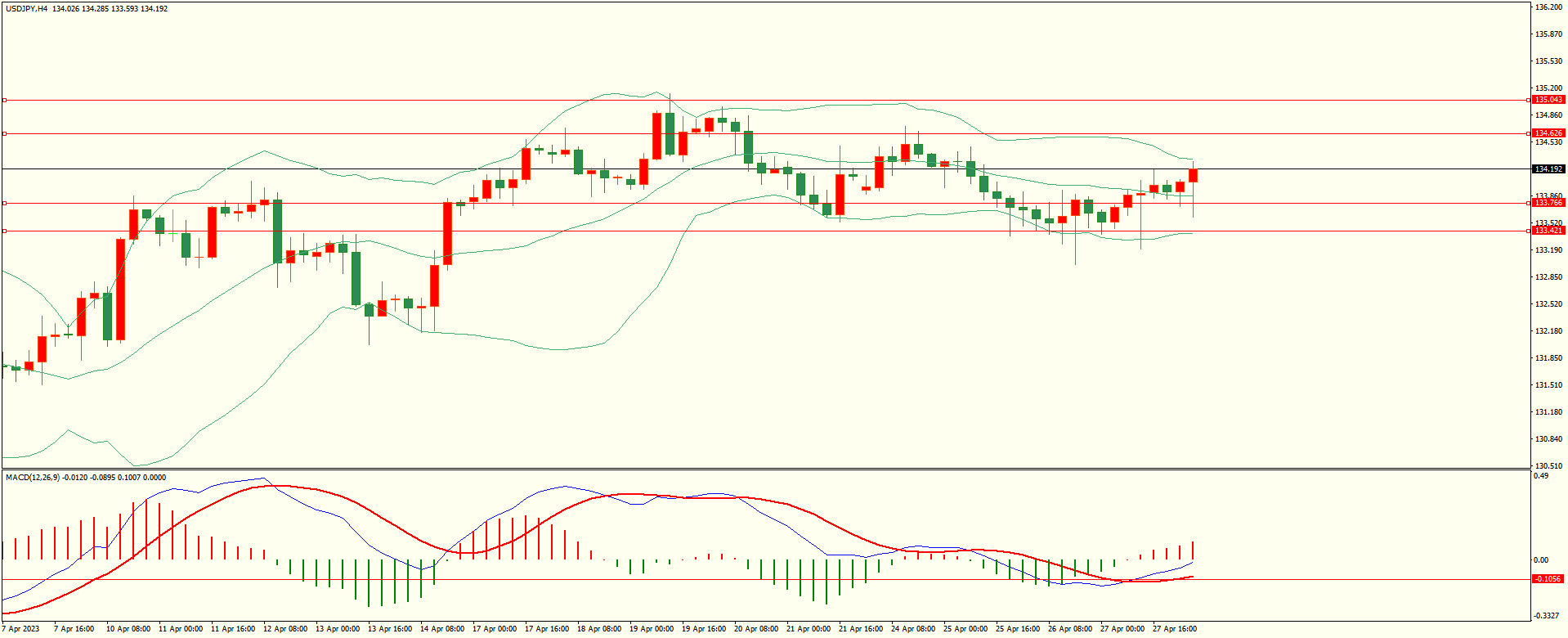Click the 12 Apr 08:00 time label
1568x638 pixels.
click(x=285, y=629)
